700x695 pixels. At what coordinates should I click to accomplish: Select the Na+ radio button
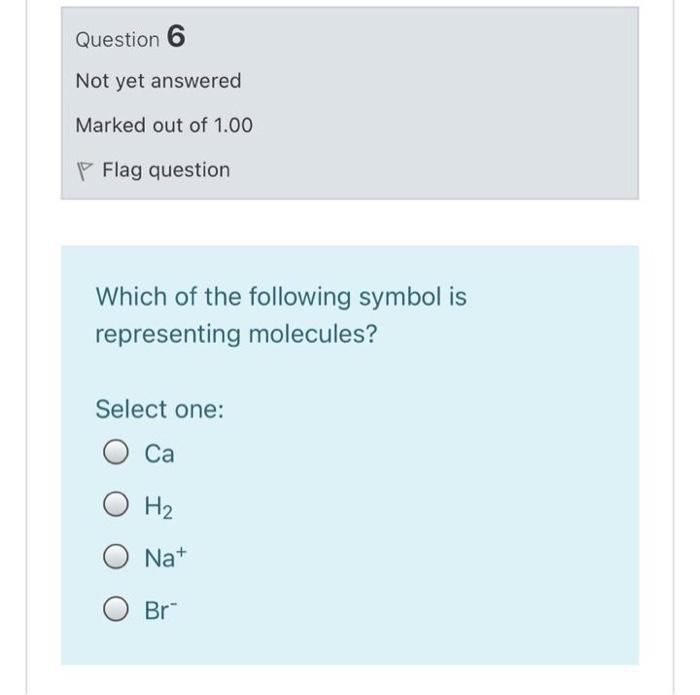(117, 558)
